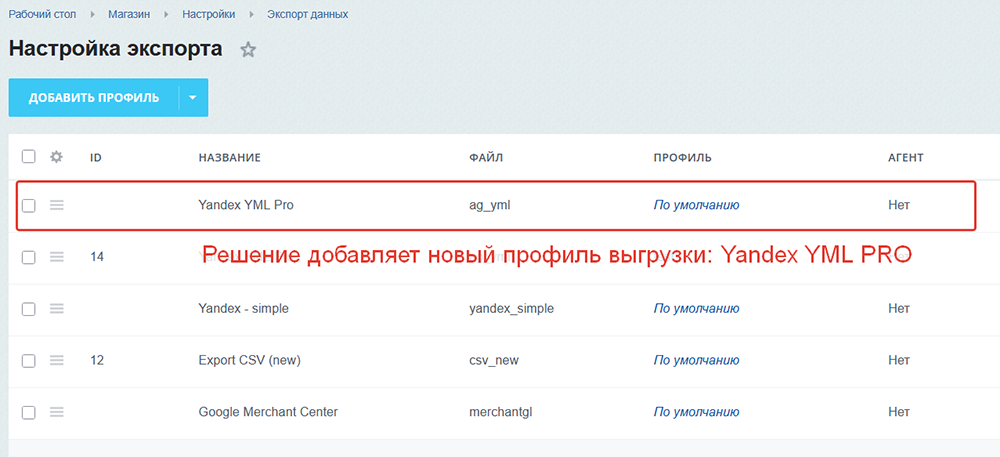The image size is (1000, 457).
Task: Sort table by Название column header
Action: point(229,158)
